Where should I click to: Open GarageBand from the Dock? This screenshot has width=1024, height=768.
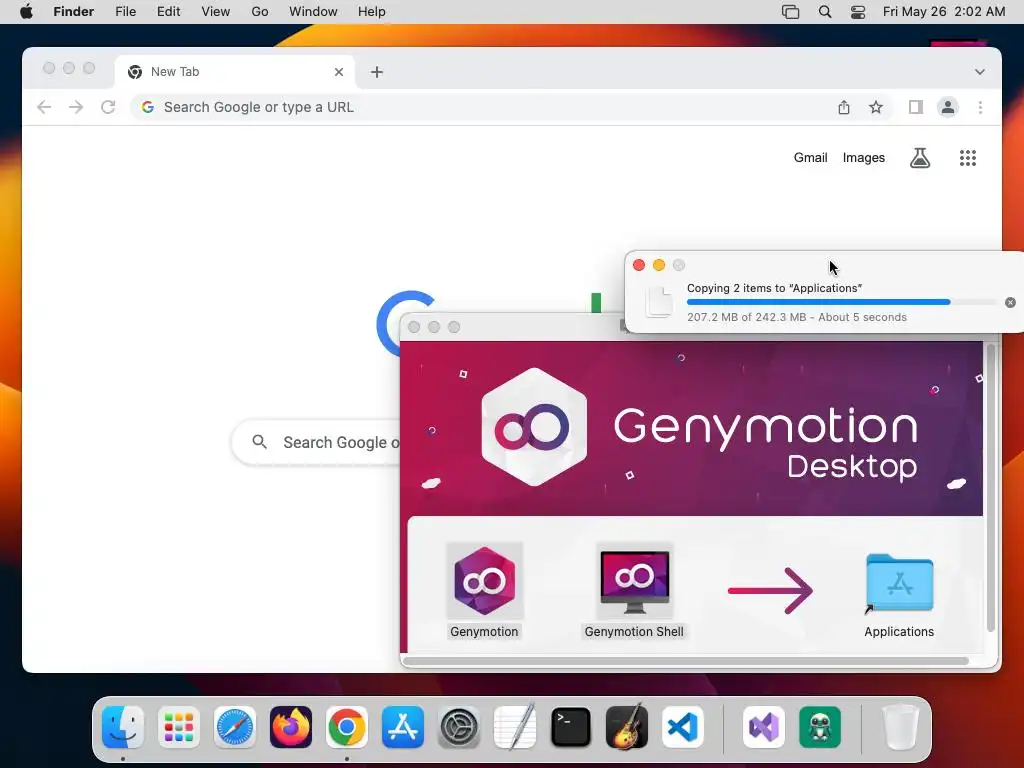[x=627, y=727]
